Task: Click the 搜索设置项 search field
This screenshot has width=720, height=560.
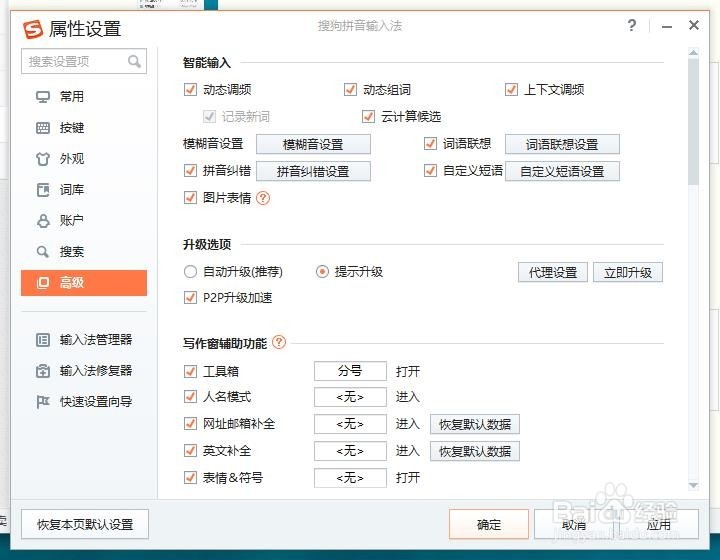Action: coord(84,61)
